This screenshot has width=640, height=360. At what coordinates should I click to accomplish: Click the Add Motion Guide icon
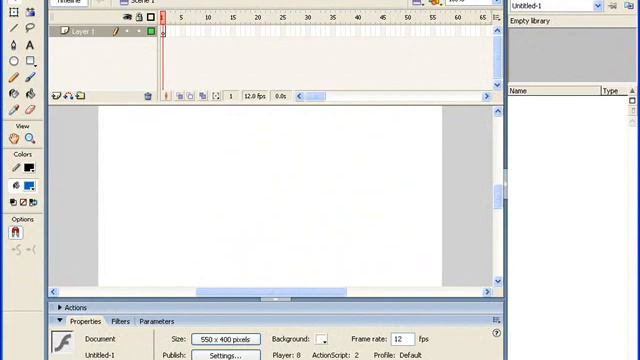69,96
